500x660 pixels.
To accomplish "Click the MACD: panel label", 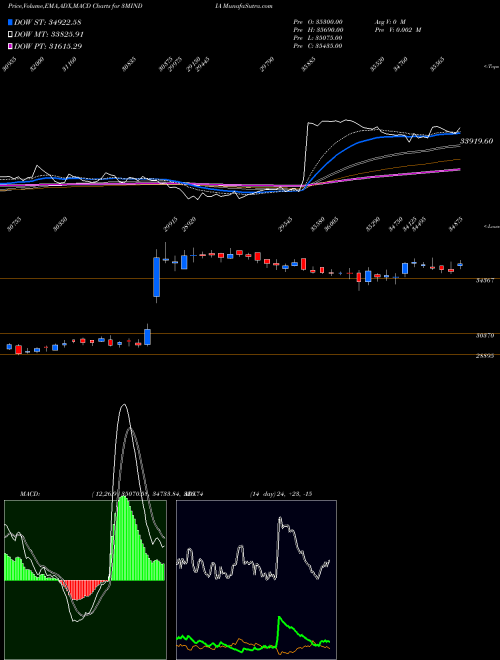I will click(x=29, y=494).
